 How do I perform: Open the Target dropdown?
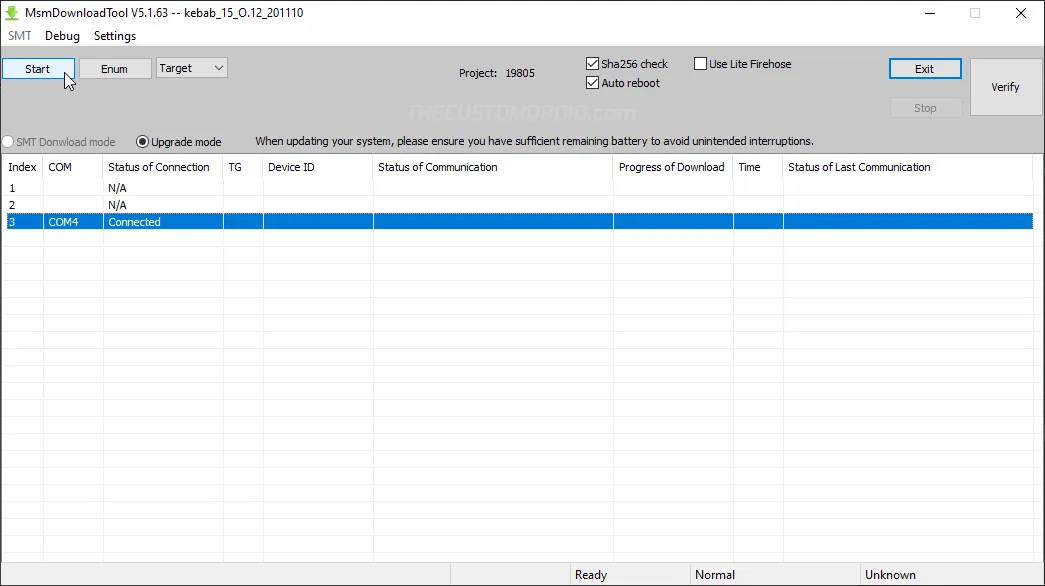191,68
